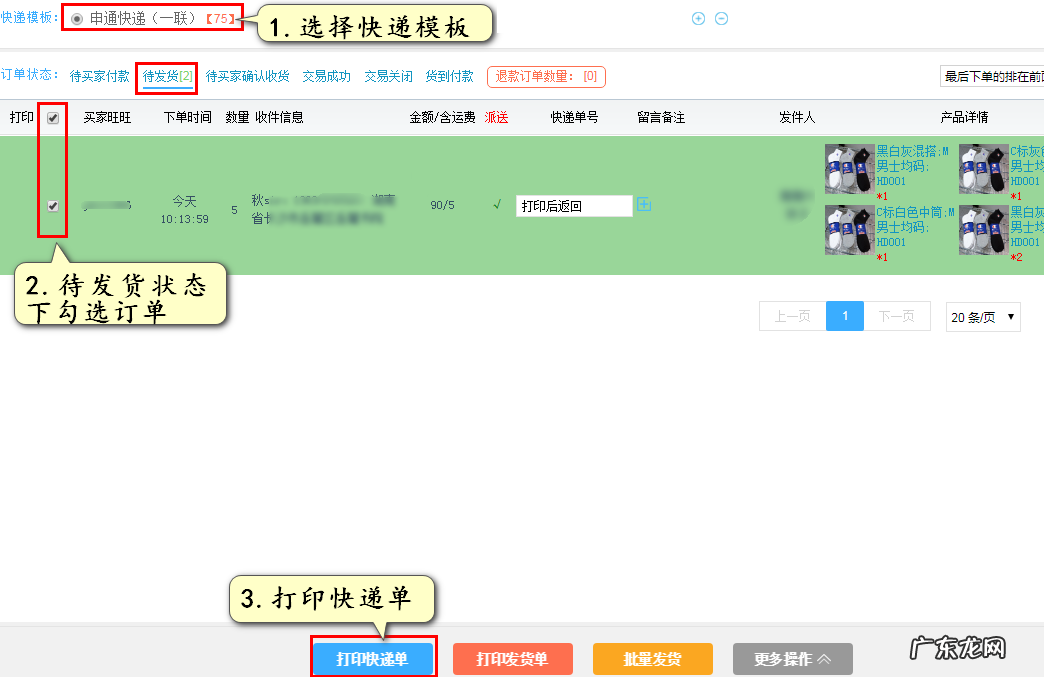The image size is (1044, 677).
Task: Click the blue minus zoom icon at top
Action: [722, 18]
